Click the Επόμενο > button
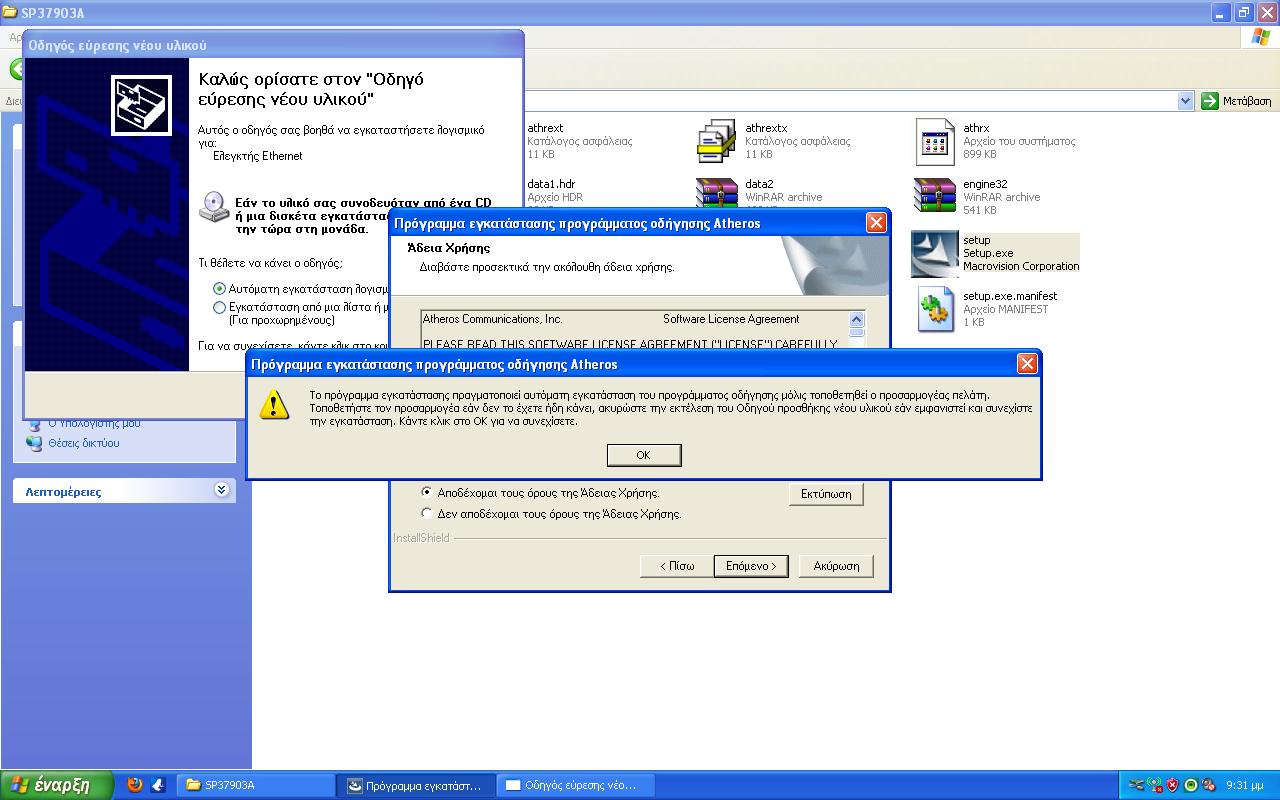Screen dimensions: 1280x800 [751, 566]
